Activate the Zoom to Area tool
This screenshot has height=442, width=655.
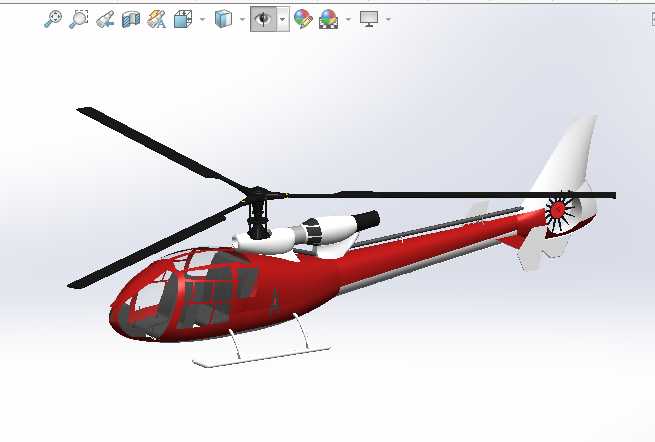79,19
